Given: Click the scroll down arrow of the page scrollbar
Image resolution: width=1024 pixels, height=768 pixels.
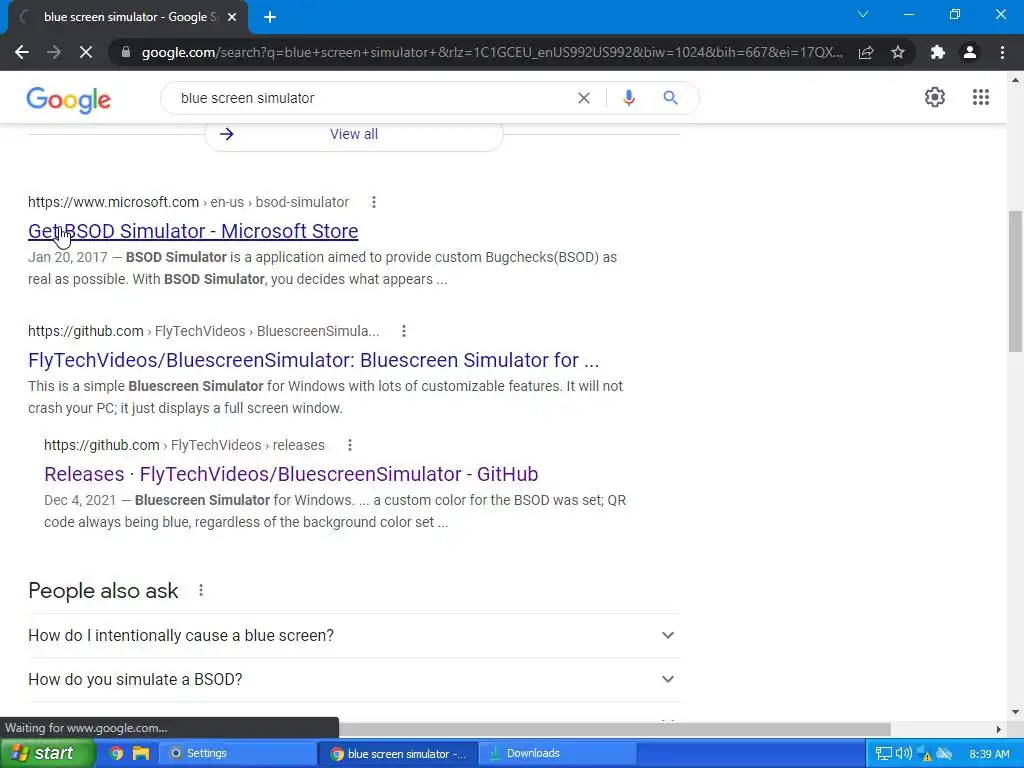Looking at the screenshot, I should click(1015, 711).
